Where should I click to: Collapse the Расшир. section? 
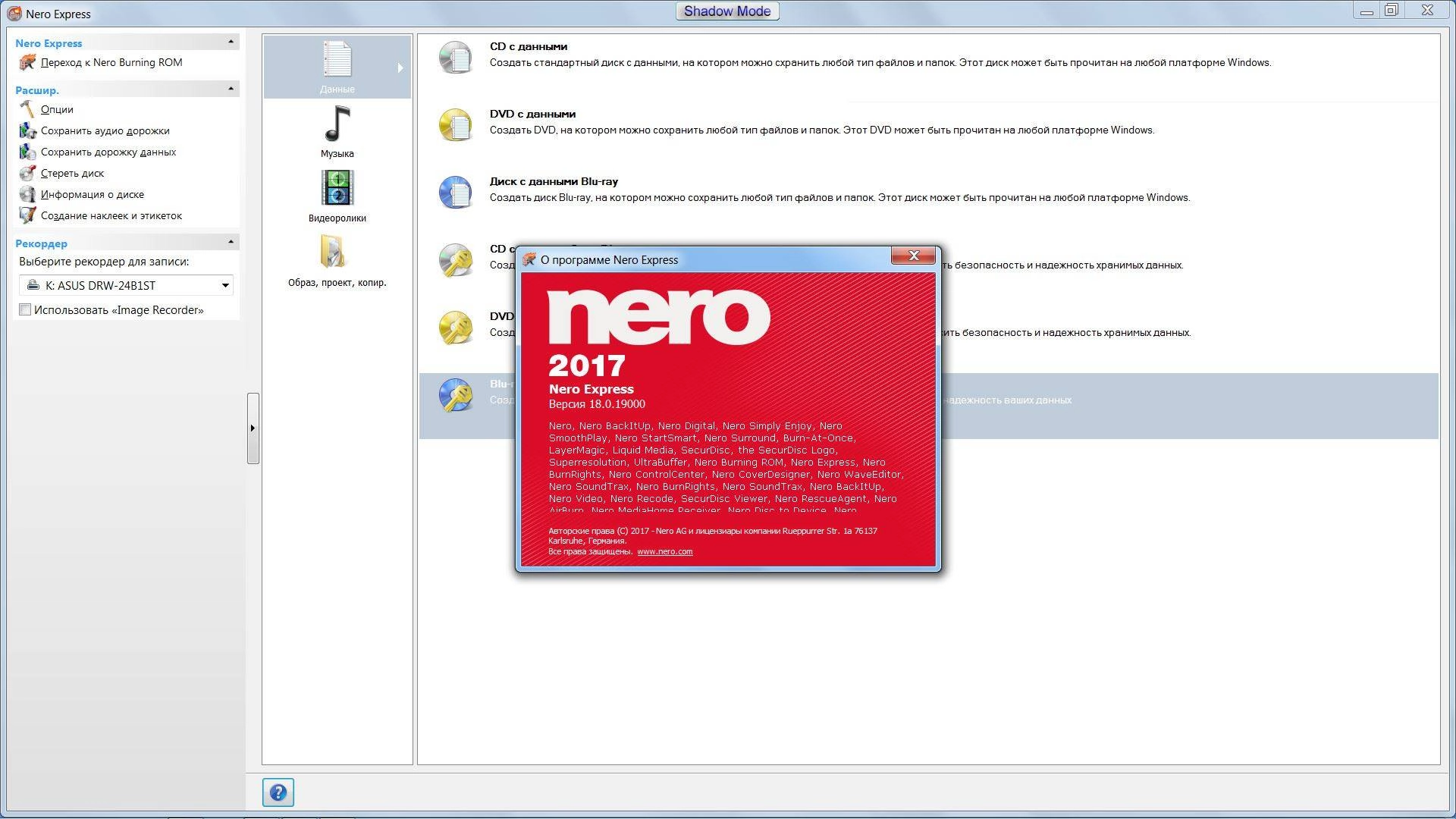tap(231, 89)
